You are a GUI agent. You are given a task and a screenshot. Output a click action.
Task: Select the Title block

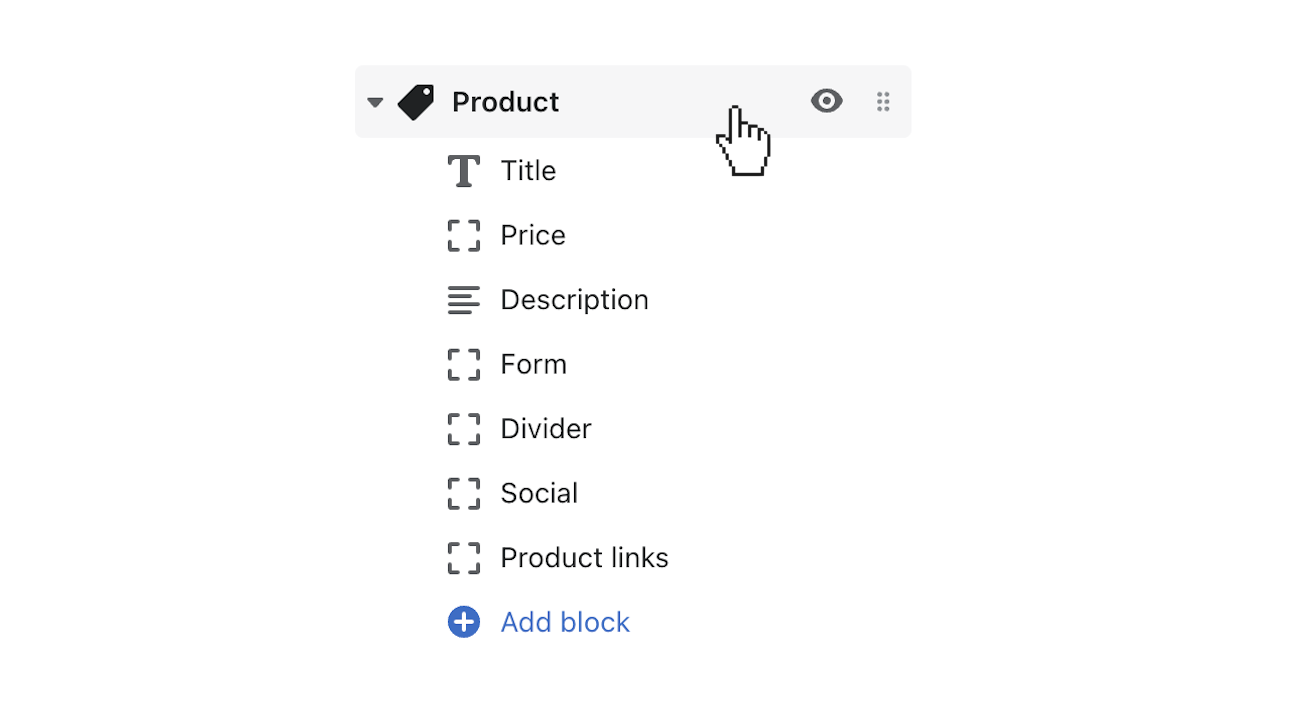pos(528,170)
